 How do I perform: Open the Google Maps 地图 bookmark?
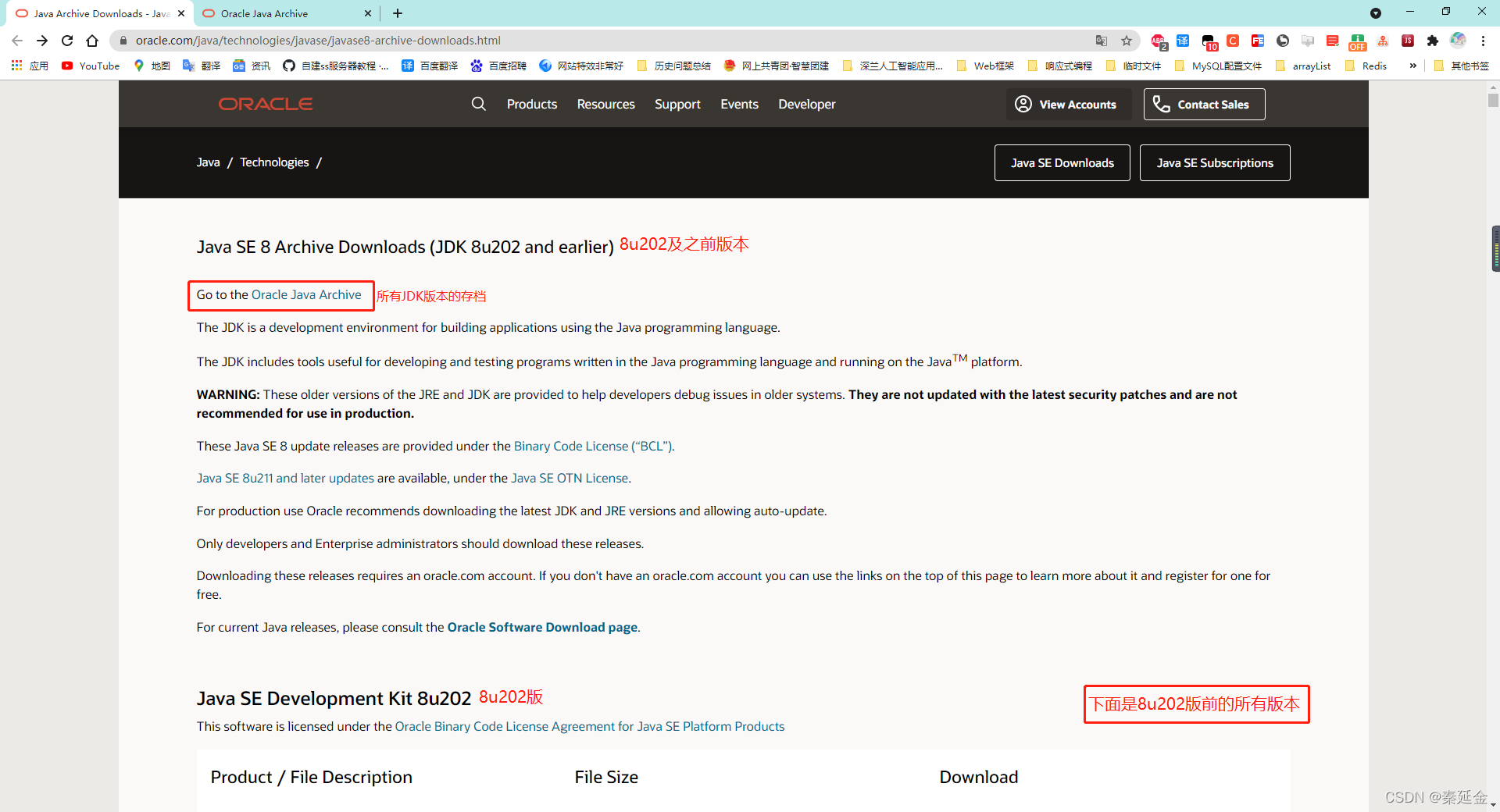click(x=152, y=66)
